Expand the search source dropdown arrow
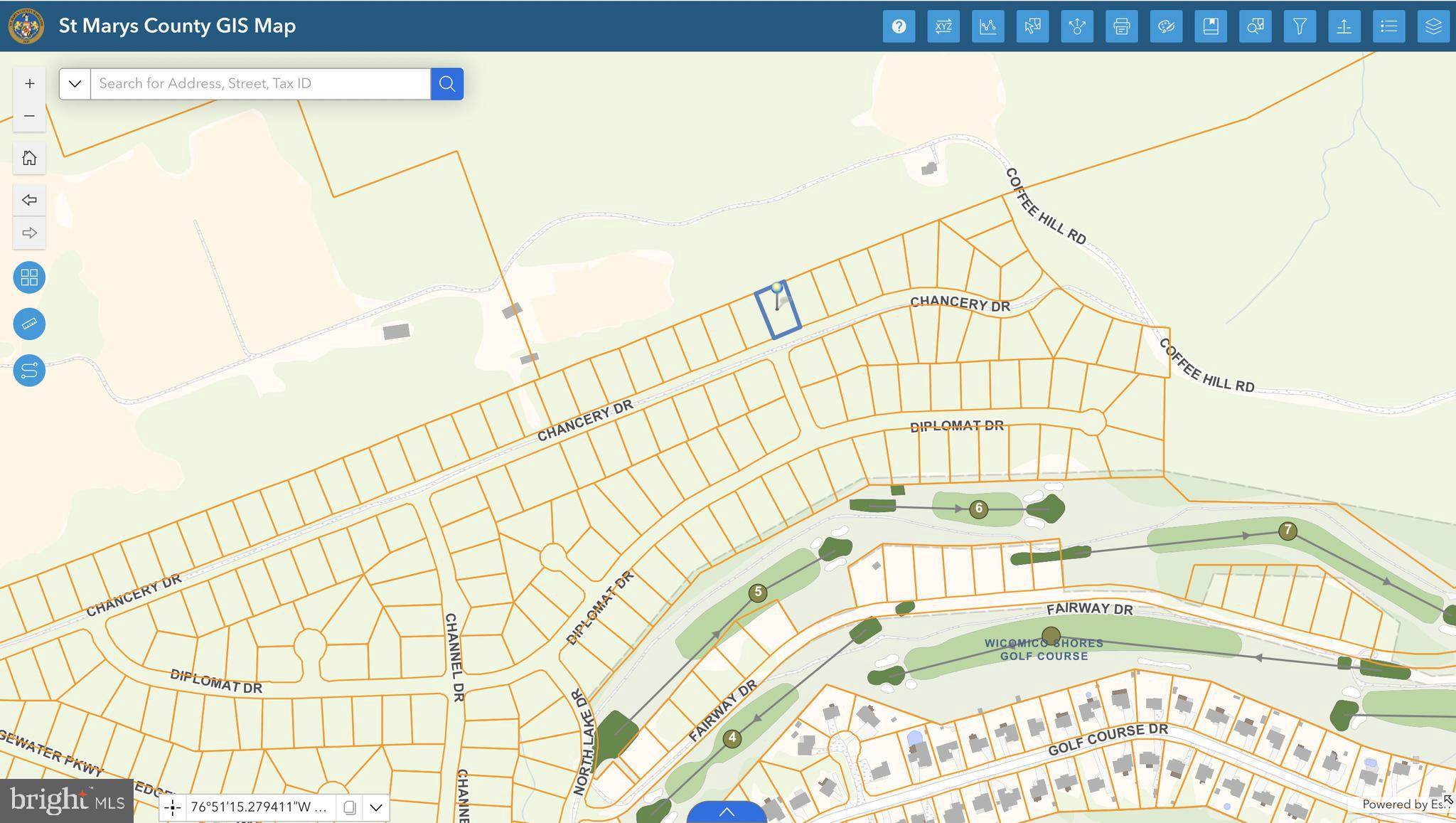This screenshot has height=823, width=1456. tap(75, 84)
